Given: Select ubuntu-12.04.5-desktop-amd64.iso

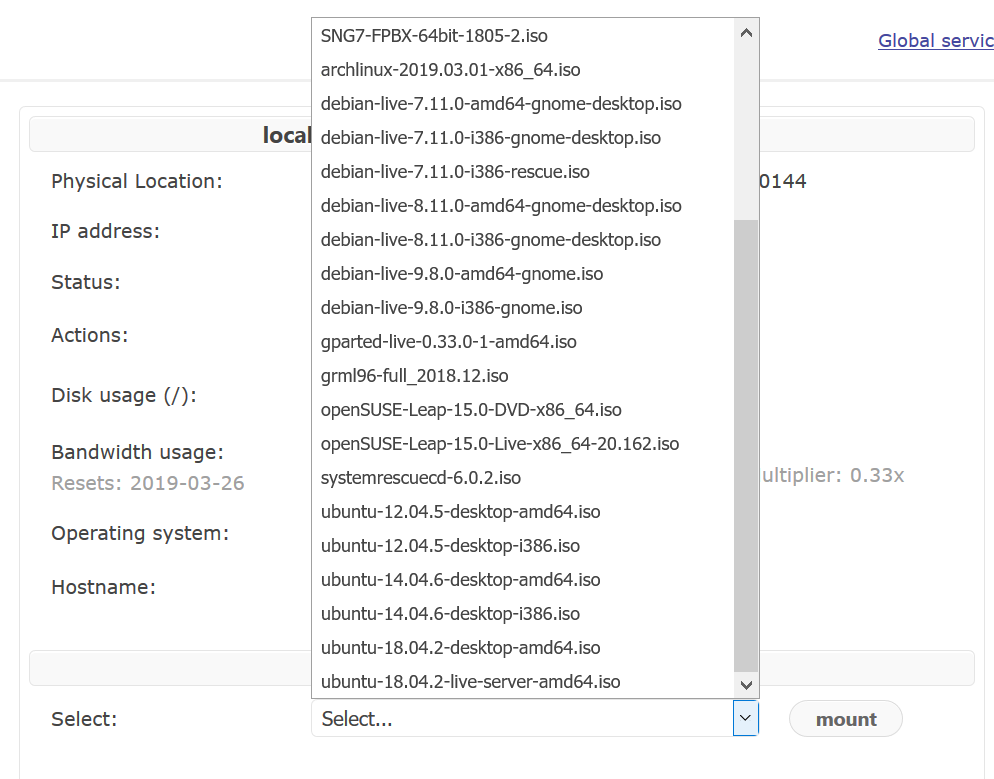Looking at the screenshot, I should click(523, 512).
